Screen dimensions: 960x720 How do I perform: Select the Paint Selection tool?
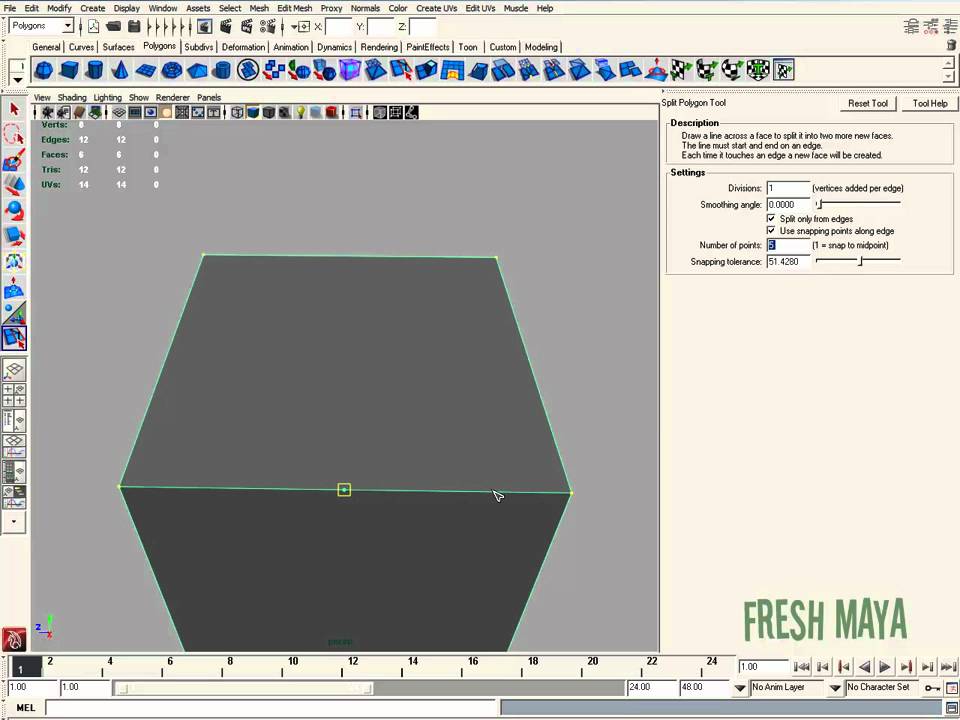14,160
